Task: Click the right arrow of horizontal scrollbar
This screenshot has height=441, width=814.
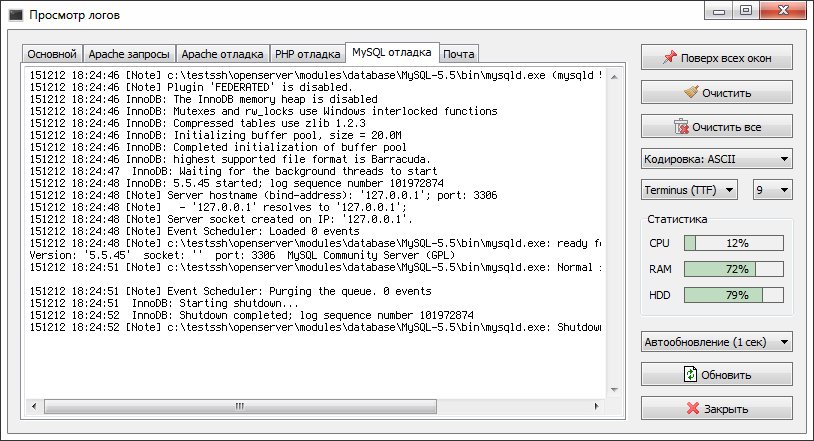Action: coord(600,406)
